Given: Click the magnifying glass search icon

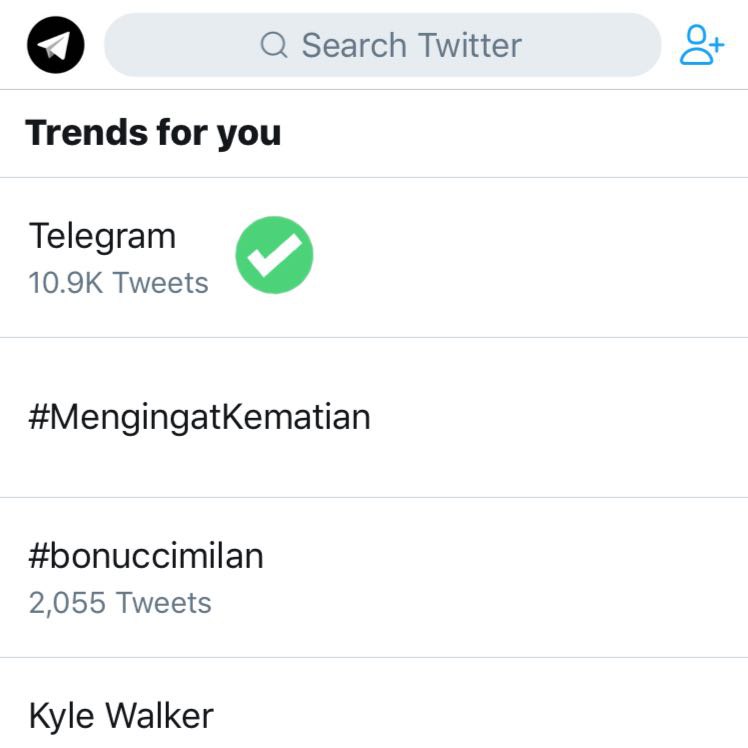Looking at the screenshot, I should click(x=274, y=46).
